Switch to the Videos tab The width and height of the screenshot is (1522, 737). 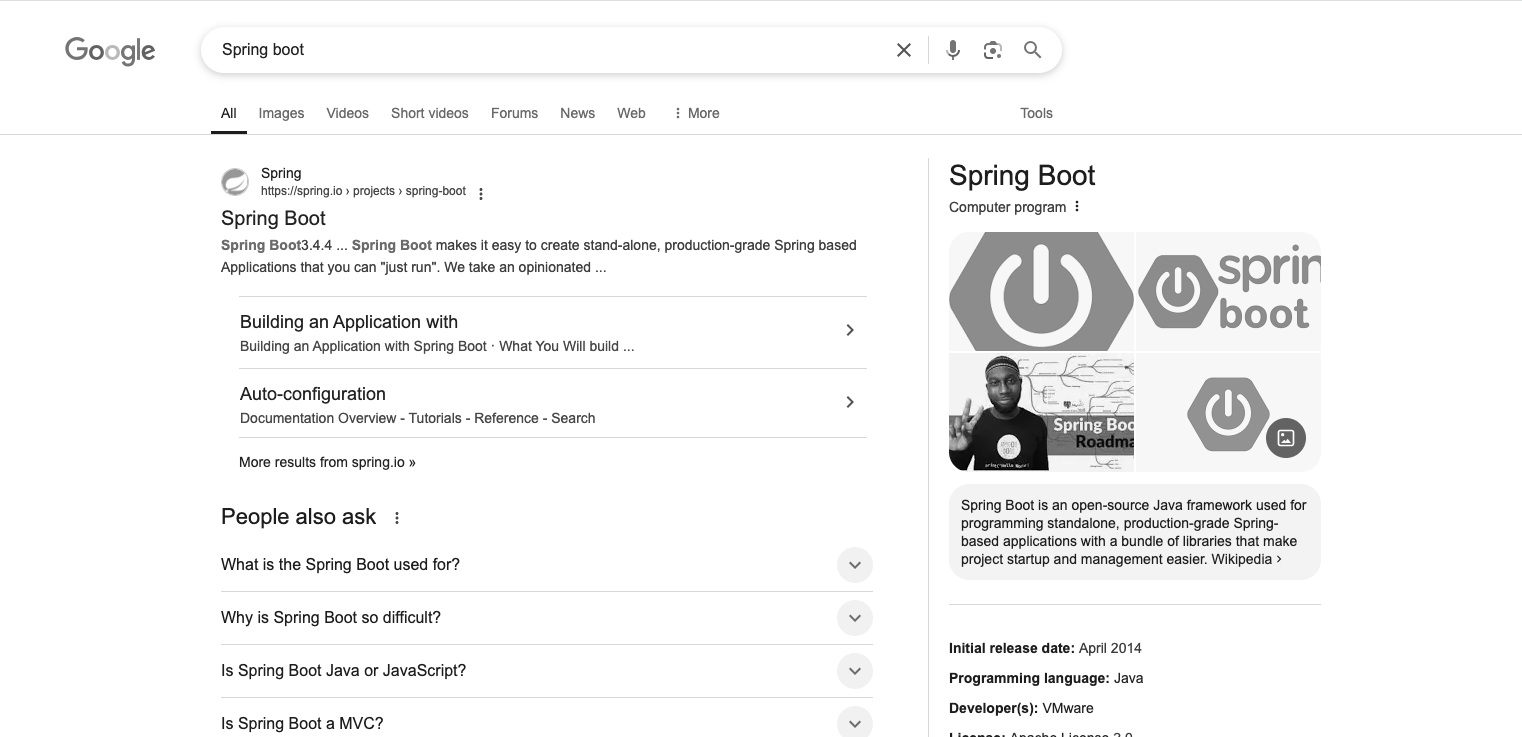pos(347,113)
